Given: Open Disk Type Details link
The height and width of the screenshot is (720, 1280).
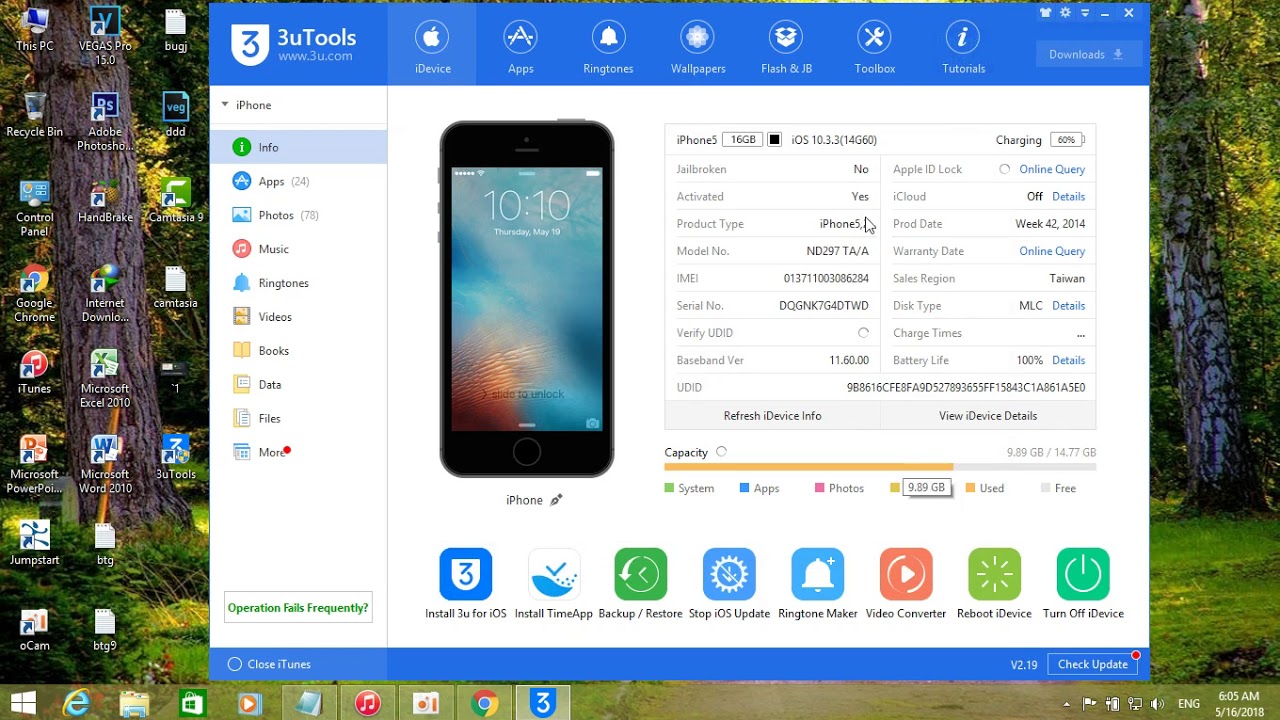Looking at the screenshot, I should [x=1068, y=305].
